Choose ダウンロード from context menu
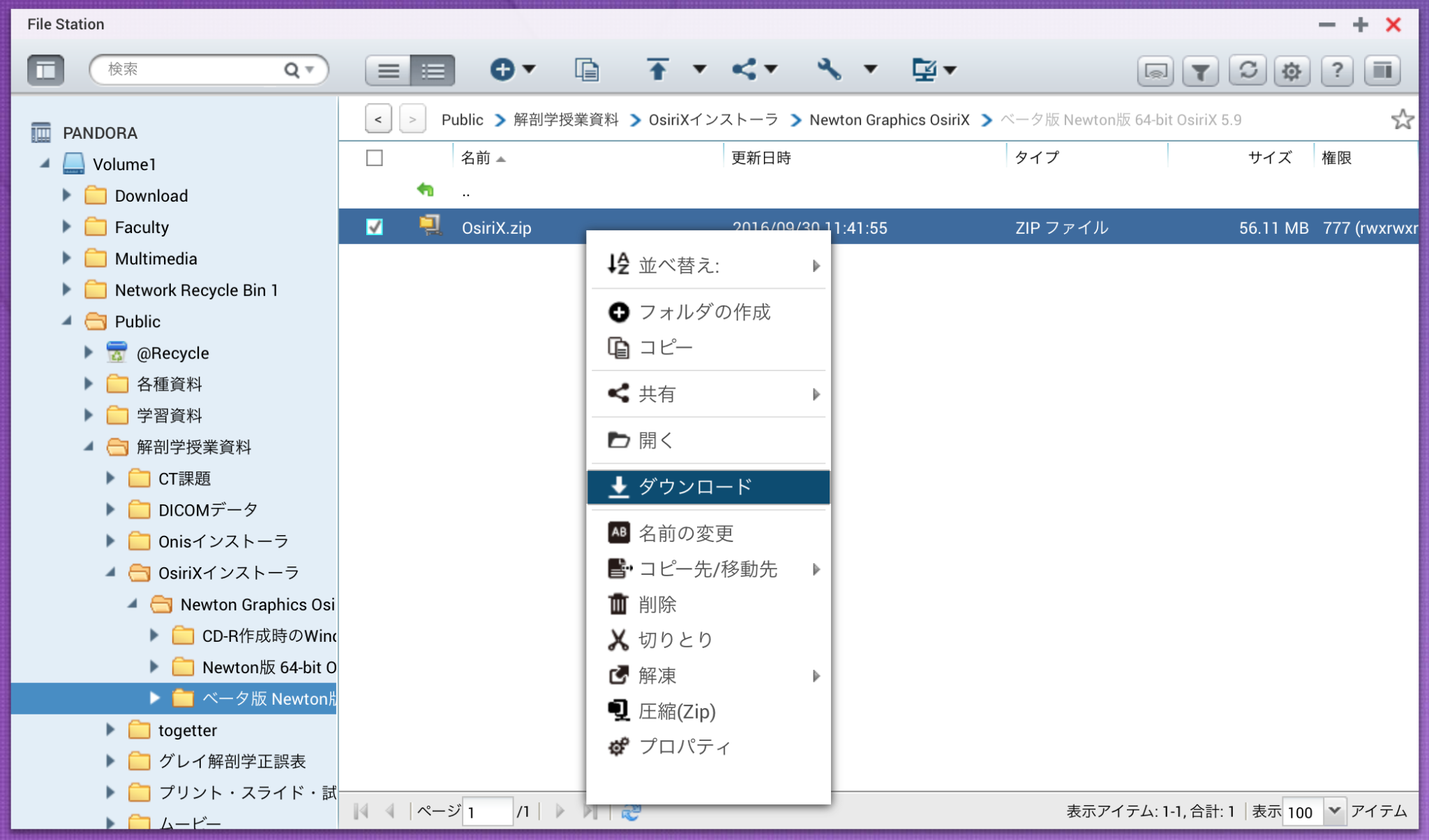 [x=708, y=486]
